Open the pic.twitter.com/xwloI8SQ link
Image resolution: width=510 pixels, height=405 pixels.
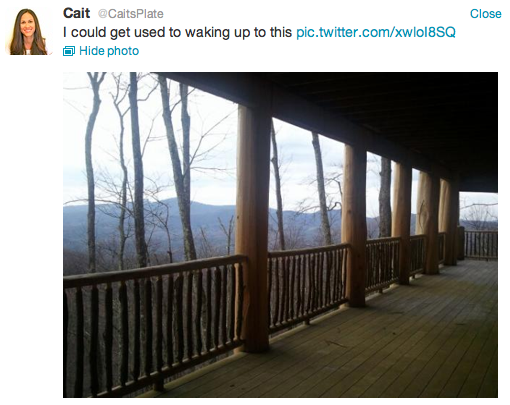(x=376, y=32)
